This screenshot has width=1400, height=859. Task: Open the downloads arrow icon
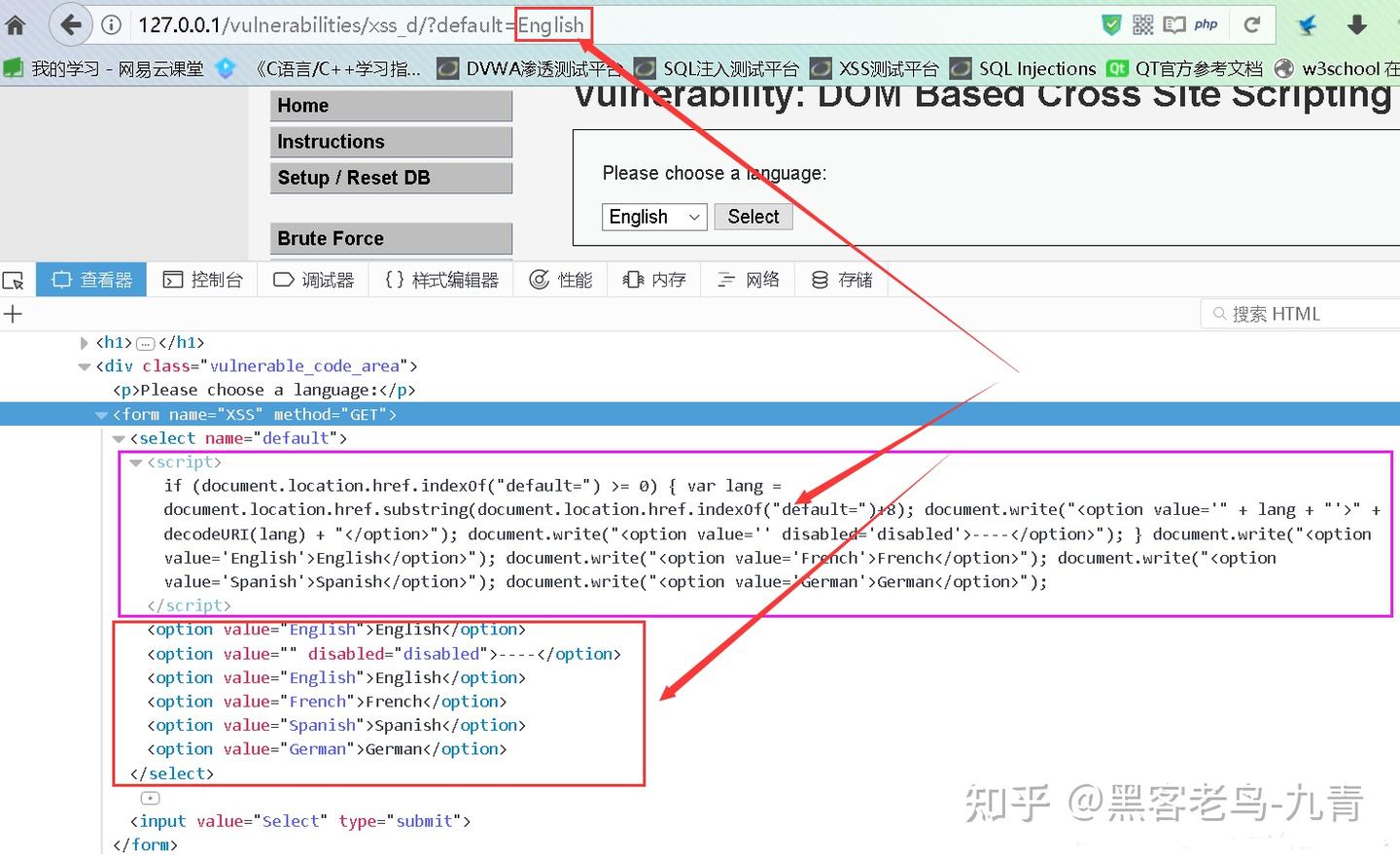click(x=1357, y=25)
